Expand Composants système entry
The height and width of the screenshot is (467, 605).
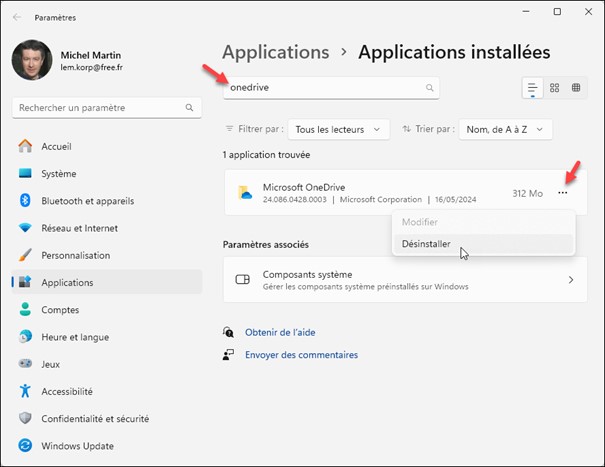pyautogui.click(x=571, y=280)
